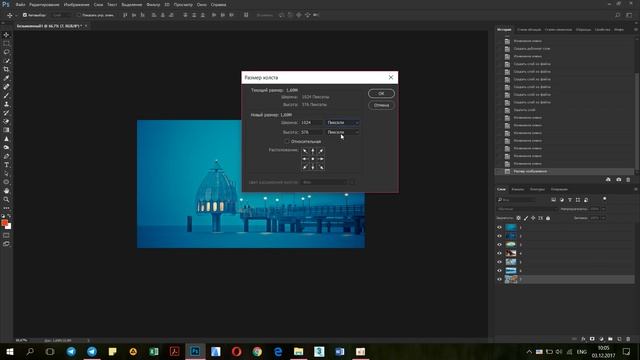Screen dimensions: 640x360
Task: Click the type layer filter icon
Action: (570, 200)
